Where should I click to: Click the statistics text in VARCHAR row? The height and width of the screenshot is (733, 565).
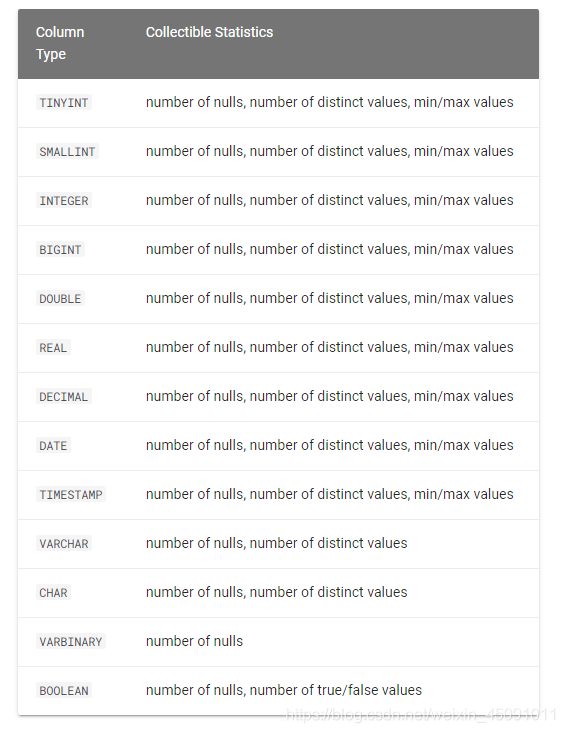coord(277,543)
